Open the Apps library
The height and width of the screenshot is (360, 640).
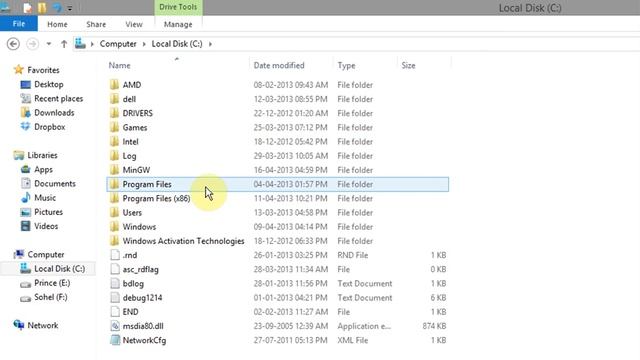pos(43,169)
